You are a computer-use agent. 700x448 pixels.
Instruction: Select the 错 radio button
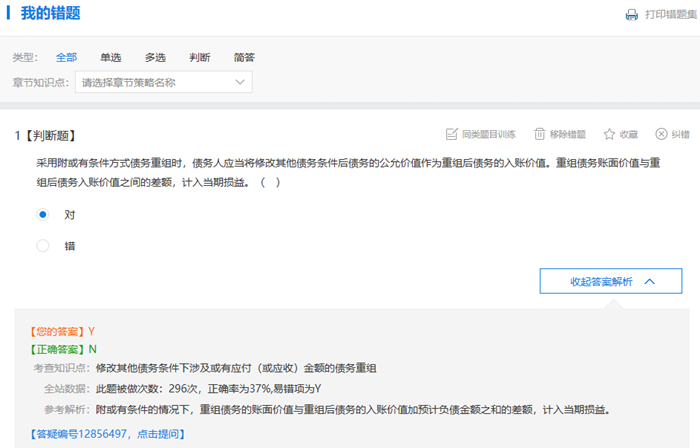coord(43,245)
